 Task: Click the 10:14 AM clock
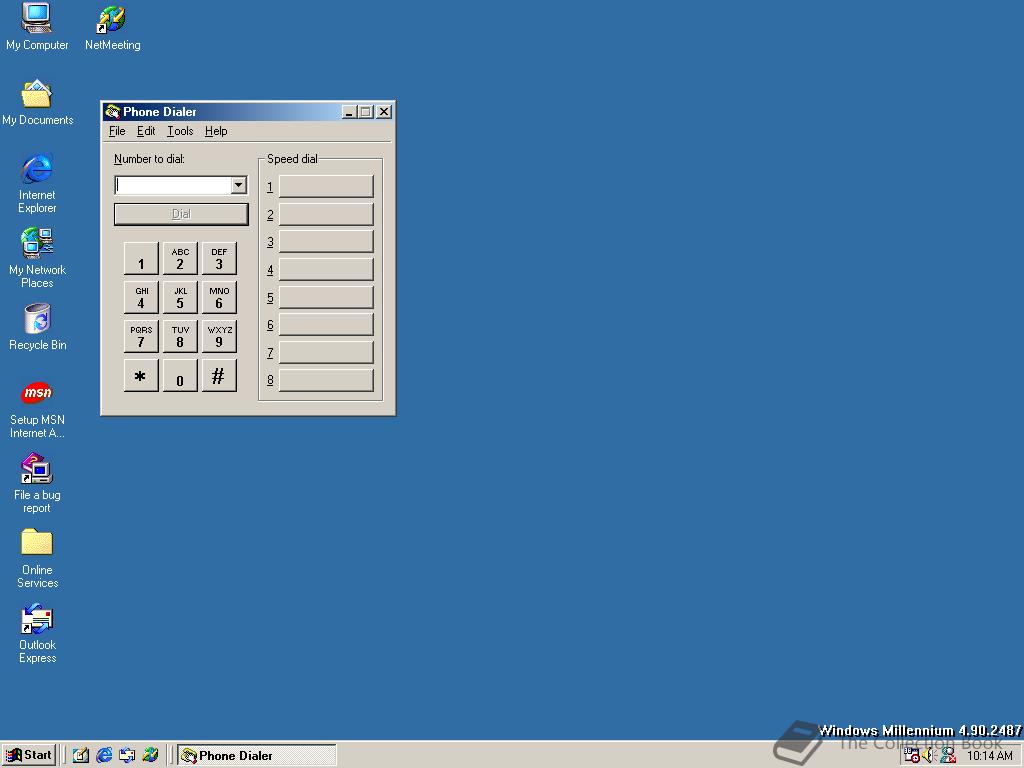989,756
